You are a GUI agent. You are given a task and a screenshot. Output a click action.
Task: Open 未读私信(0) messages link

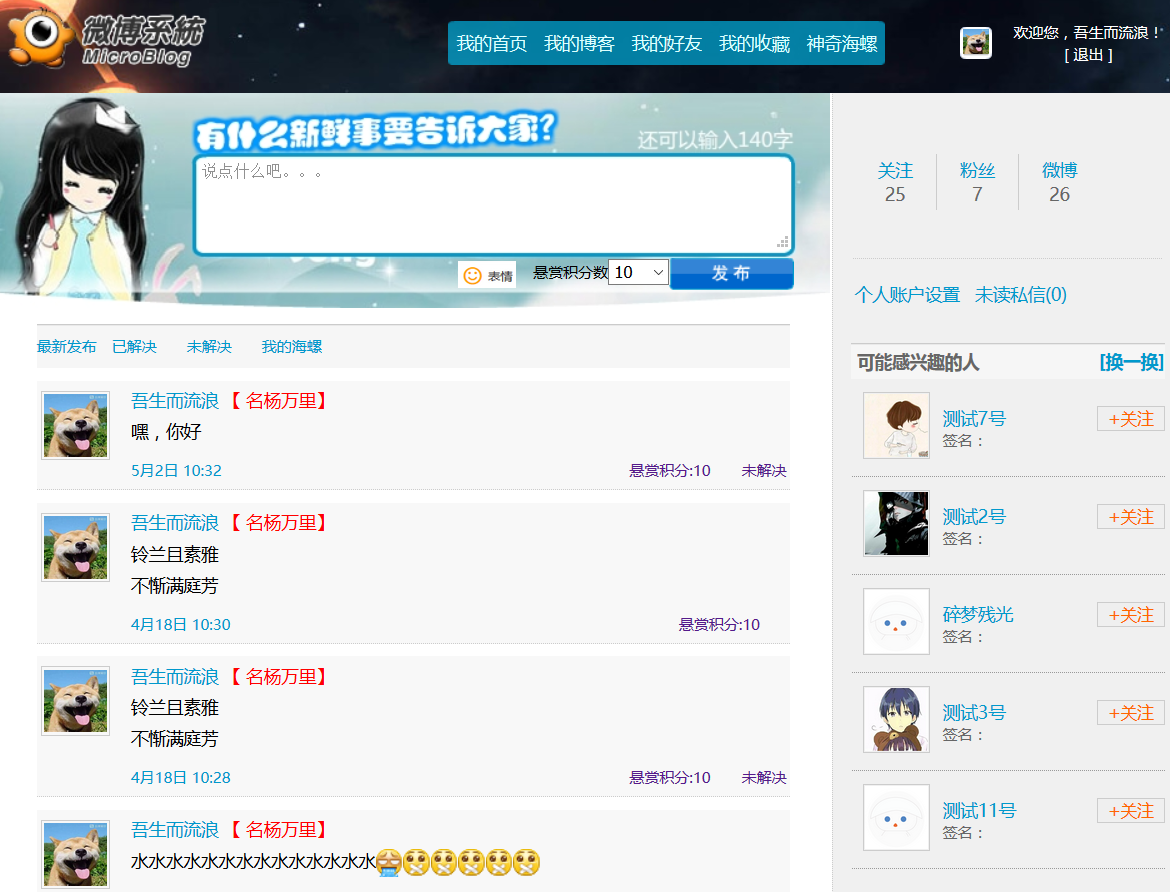pyautogui.click(x=1021, y=295)
